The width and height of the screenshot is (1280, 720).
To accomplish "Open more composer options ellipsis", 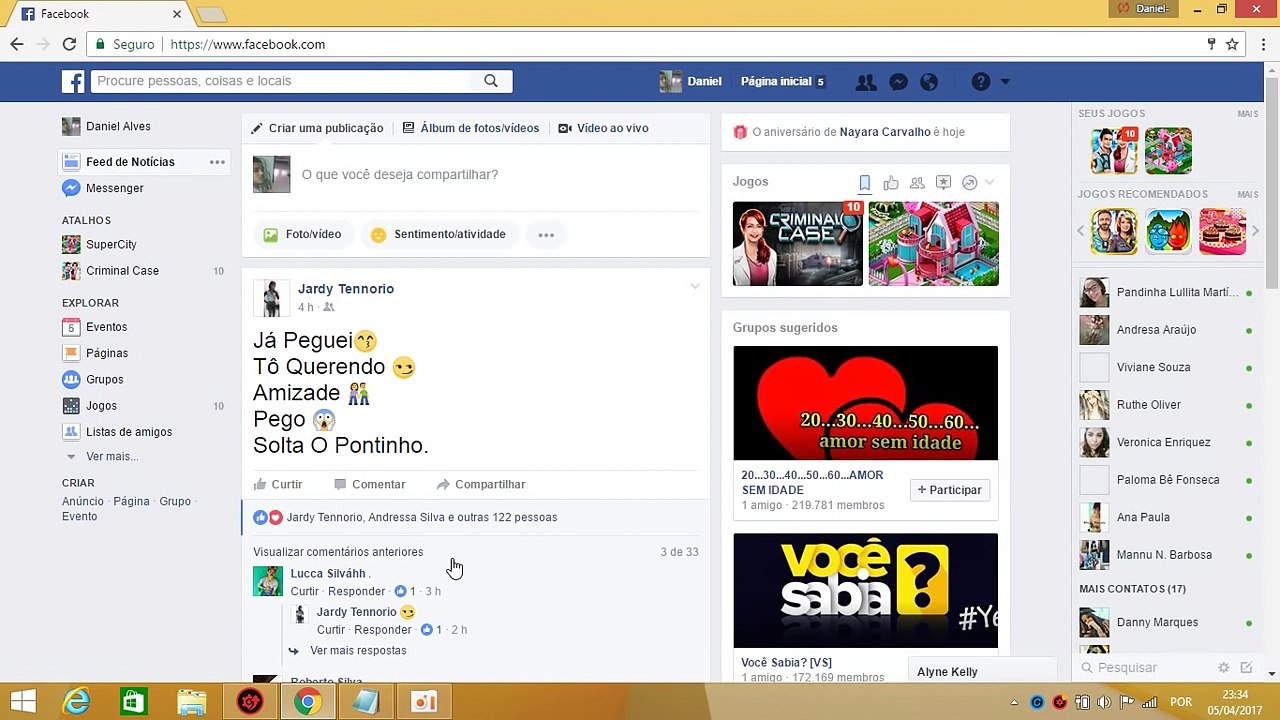I will (546, 235).
